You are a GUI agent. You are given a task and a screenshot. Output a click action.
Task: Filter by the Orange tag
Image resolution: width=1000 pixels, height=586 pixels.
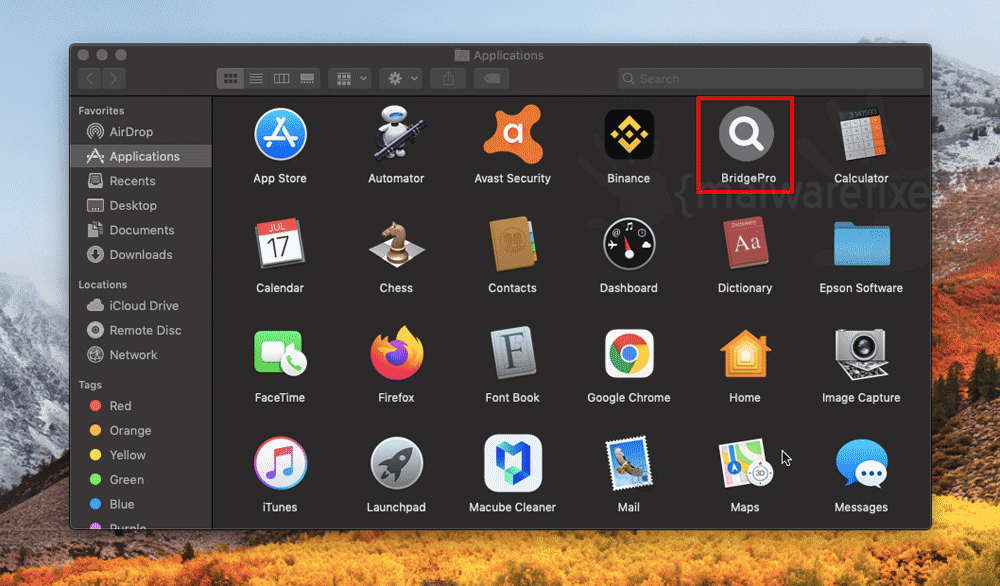140,430
